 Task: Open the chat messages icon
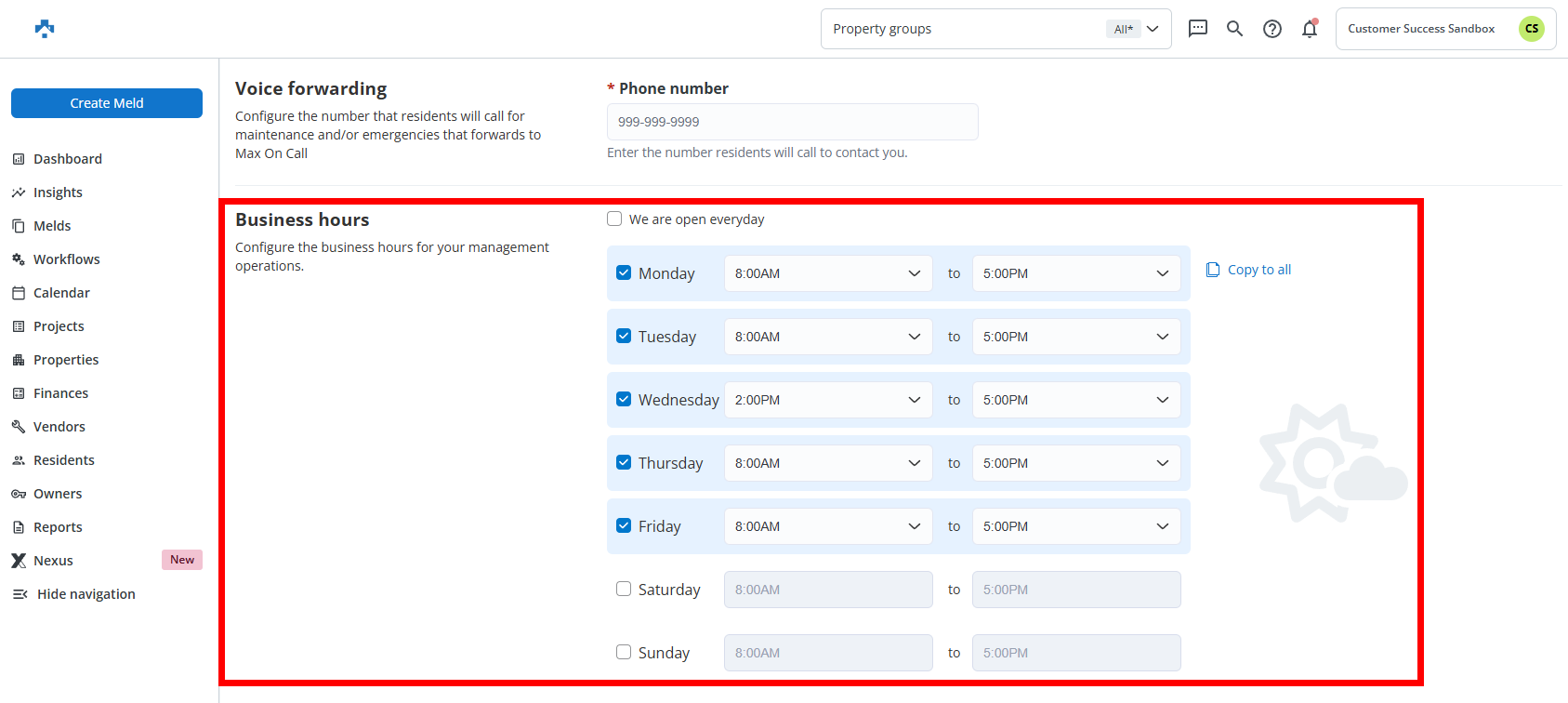pos(1198,29)
